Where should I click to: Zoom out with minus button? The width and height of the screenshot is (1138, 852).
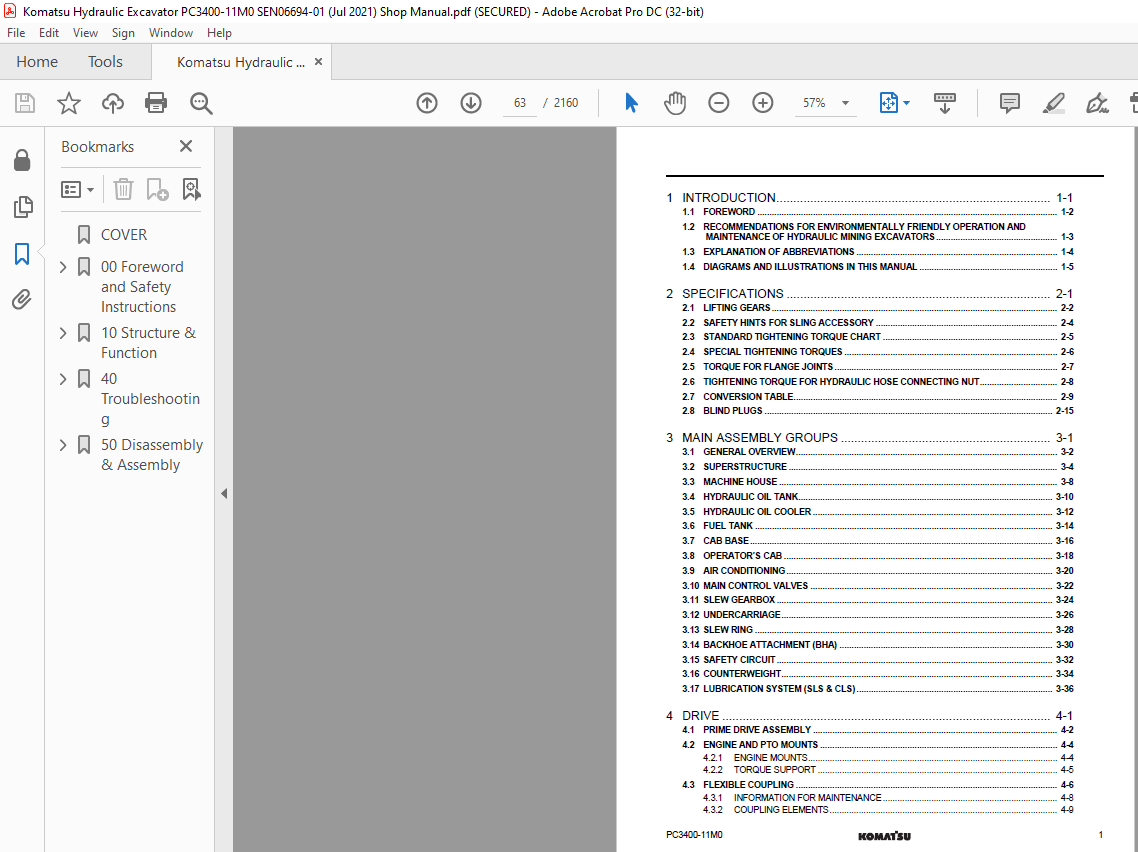tap(719, 103)
